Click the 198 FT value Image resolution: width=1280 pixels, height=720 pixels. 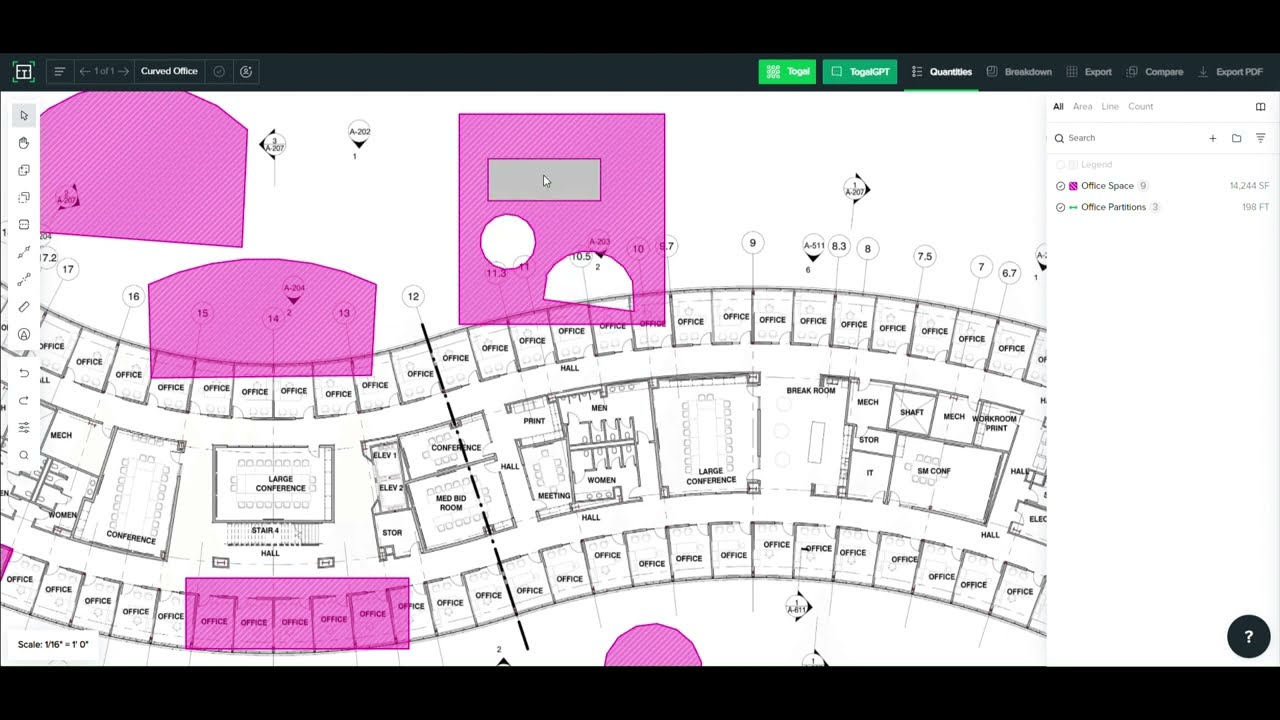coord(1256,207)
